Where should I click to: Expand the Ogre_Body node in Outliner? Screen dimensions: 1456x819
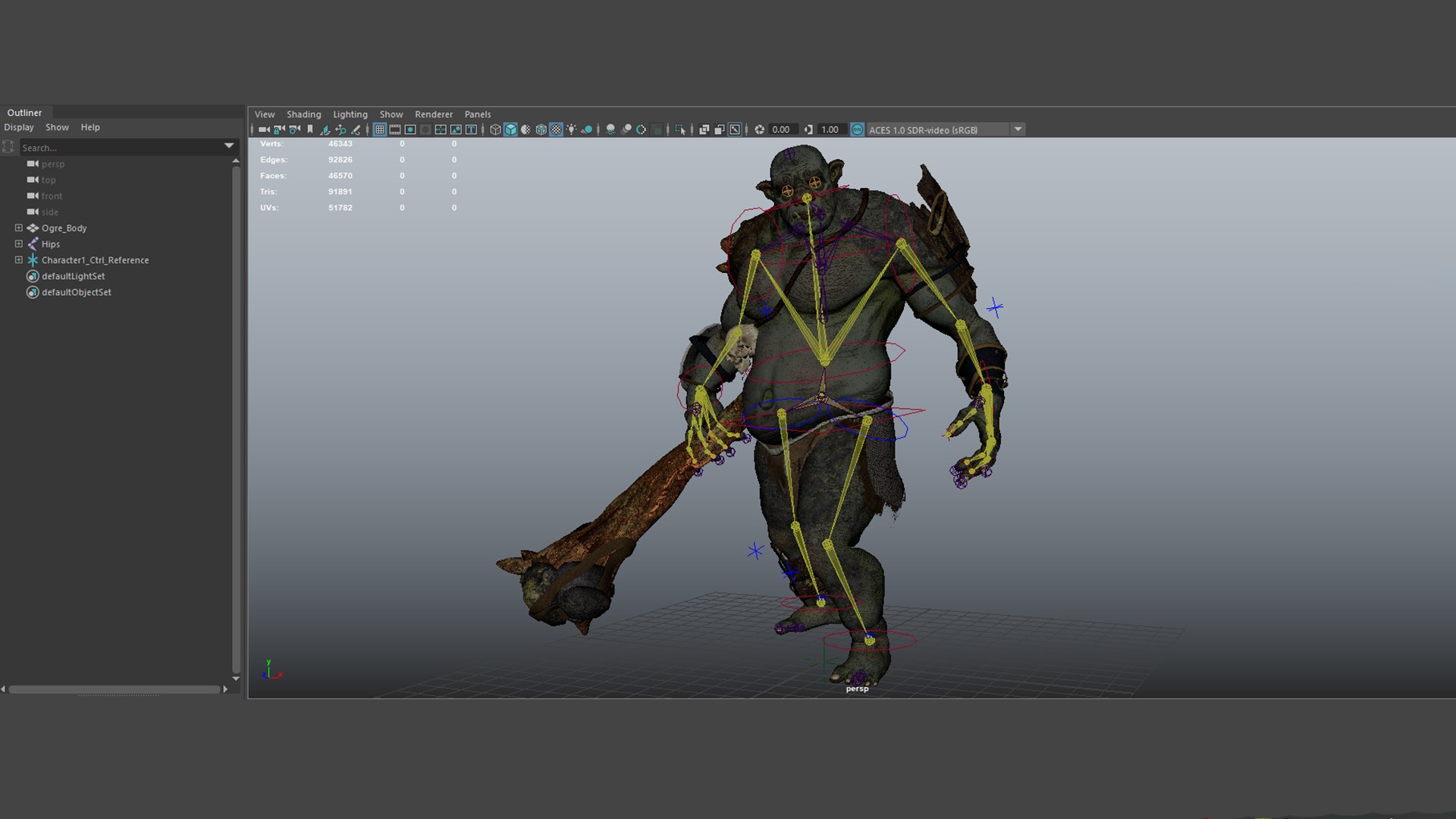click(19, 227)
